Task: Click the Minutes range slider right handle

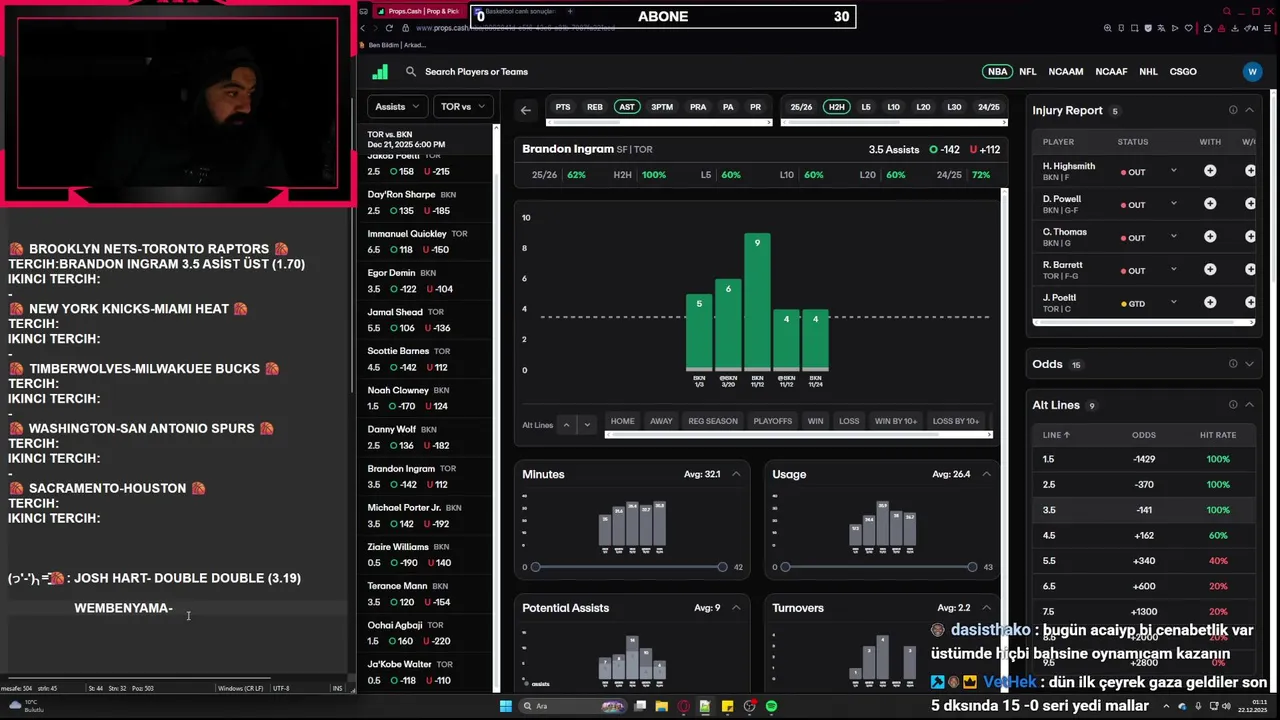Action: [722, 567]
